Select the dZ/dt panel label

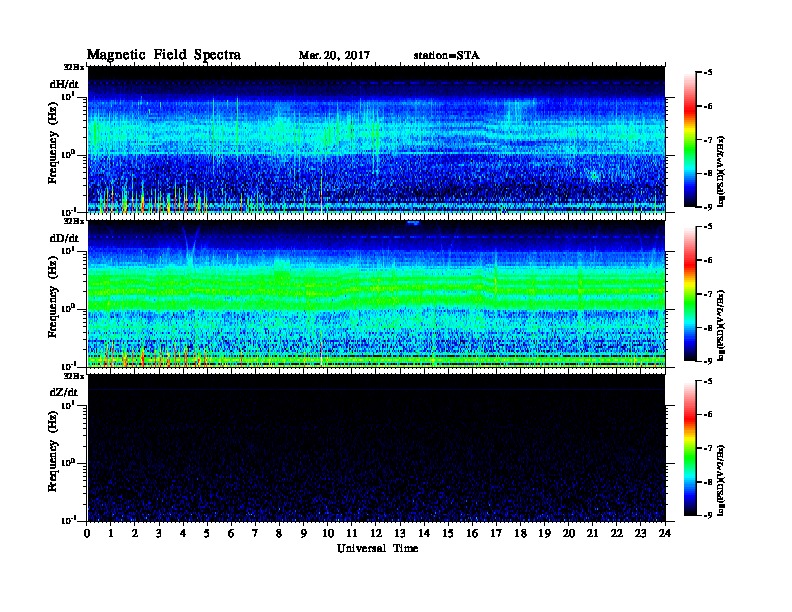64,392
